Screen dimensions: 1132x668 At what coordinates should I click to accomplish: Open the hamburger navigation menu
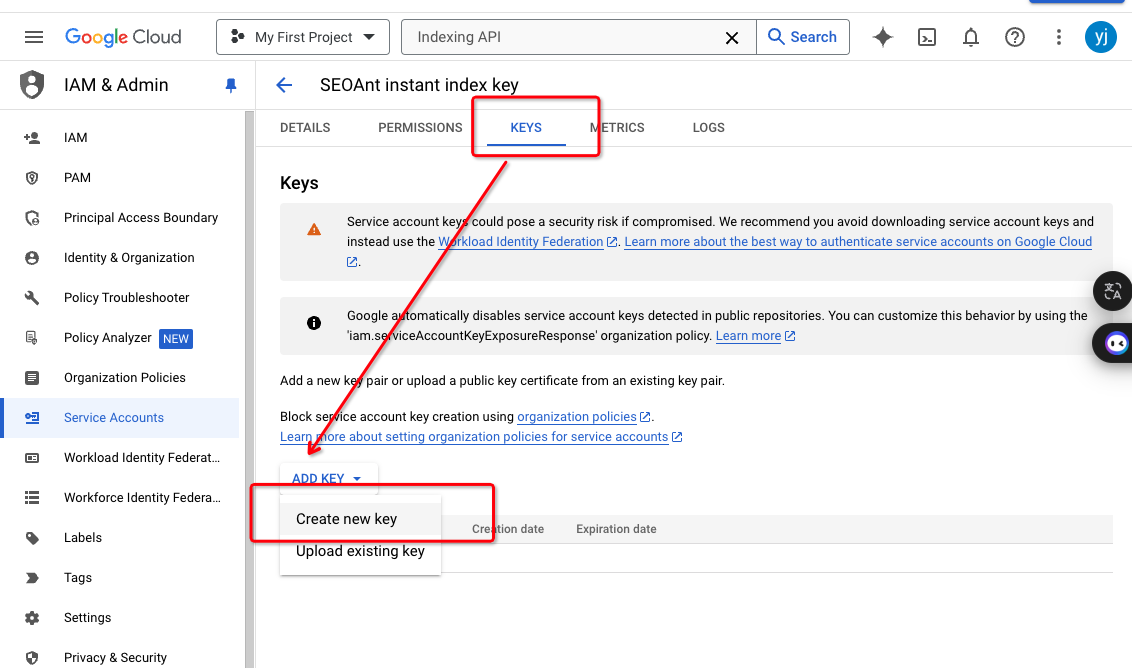coord(34,37)
